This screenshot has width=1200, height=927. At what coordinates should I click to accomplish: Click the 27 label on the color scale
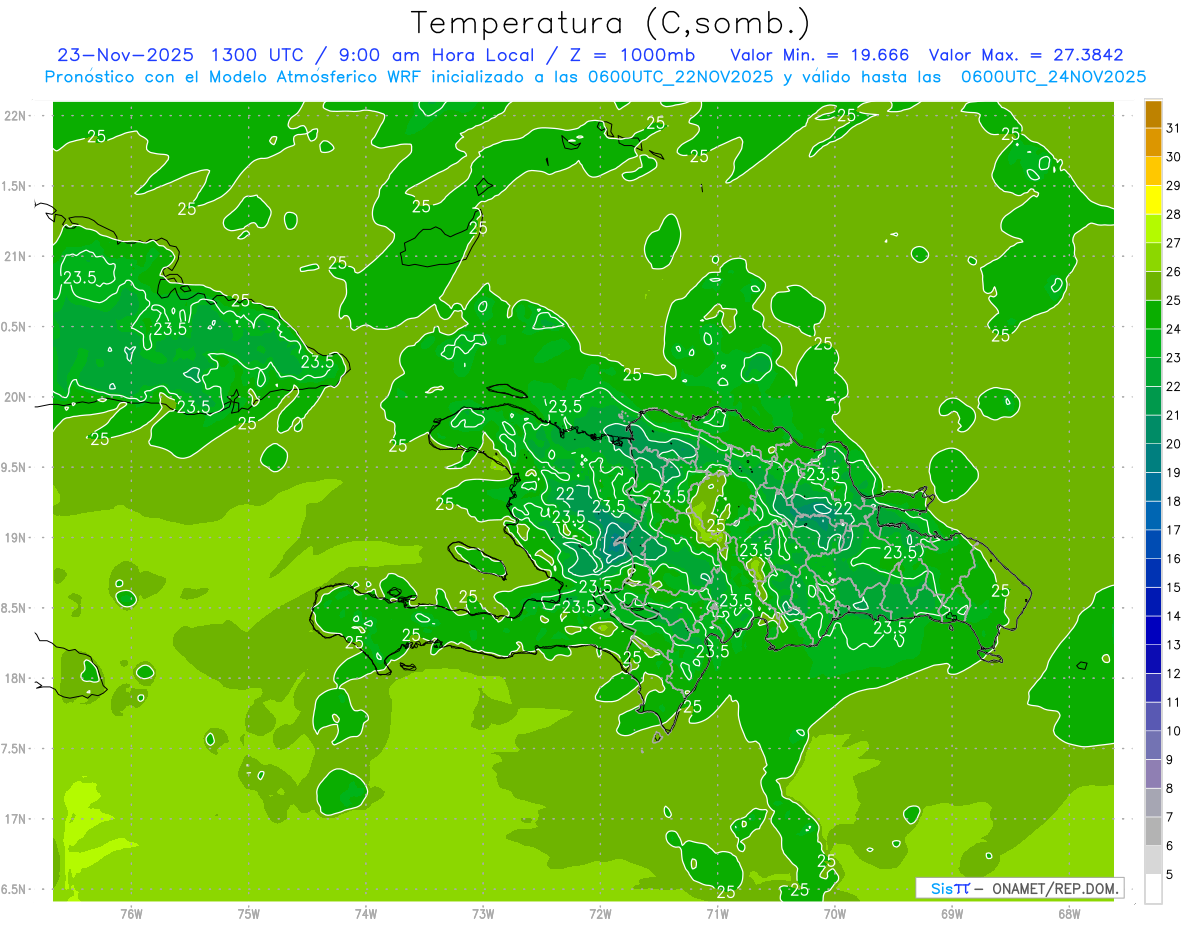[x=1174, y=243]
